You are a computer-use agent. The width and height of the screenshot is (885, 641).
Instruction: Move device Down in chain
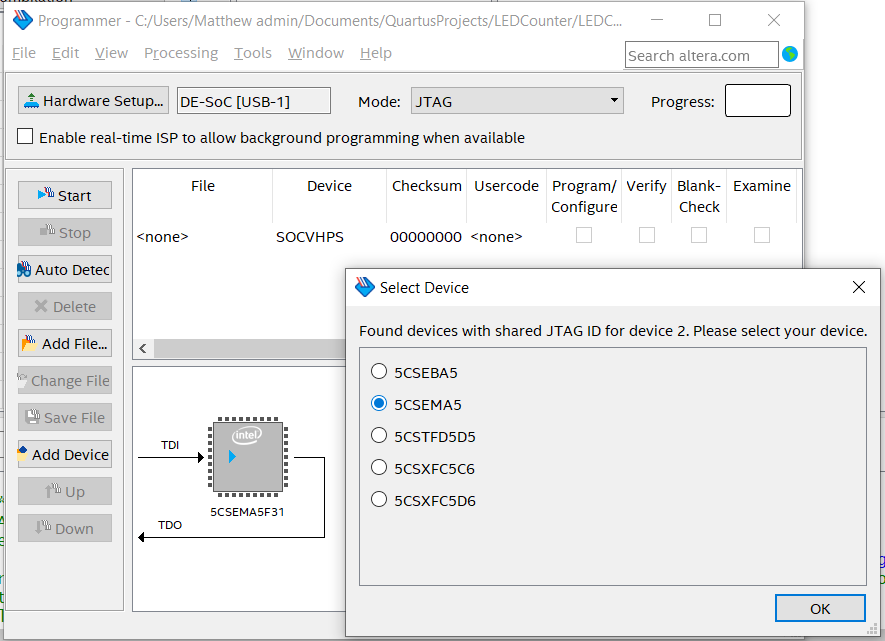click(x=65, y=528)
